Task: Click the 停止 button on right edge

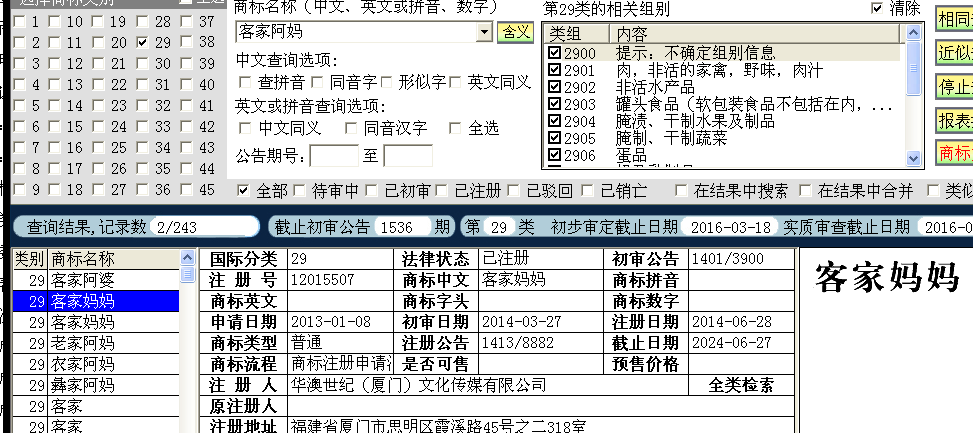Action: click(x=954, y=87)
